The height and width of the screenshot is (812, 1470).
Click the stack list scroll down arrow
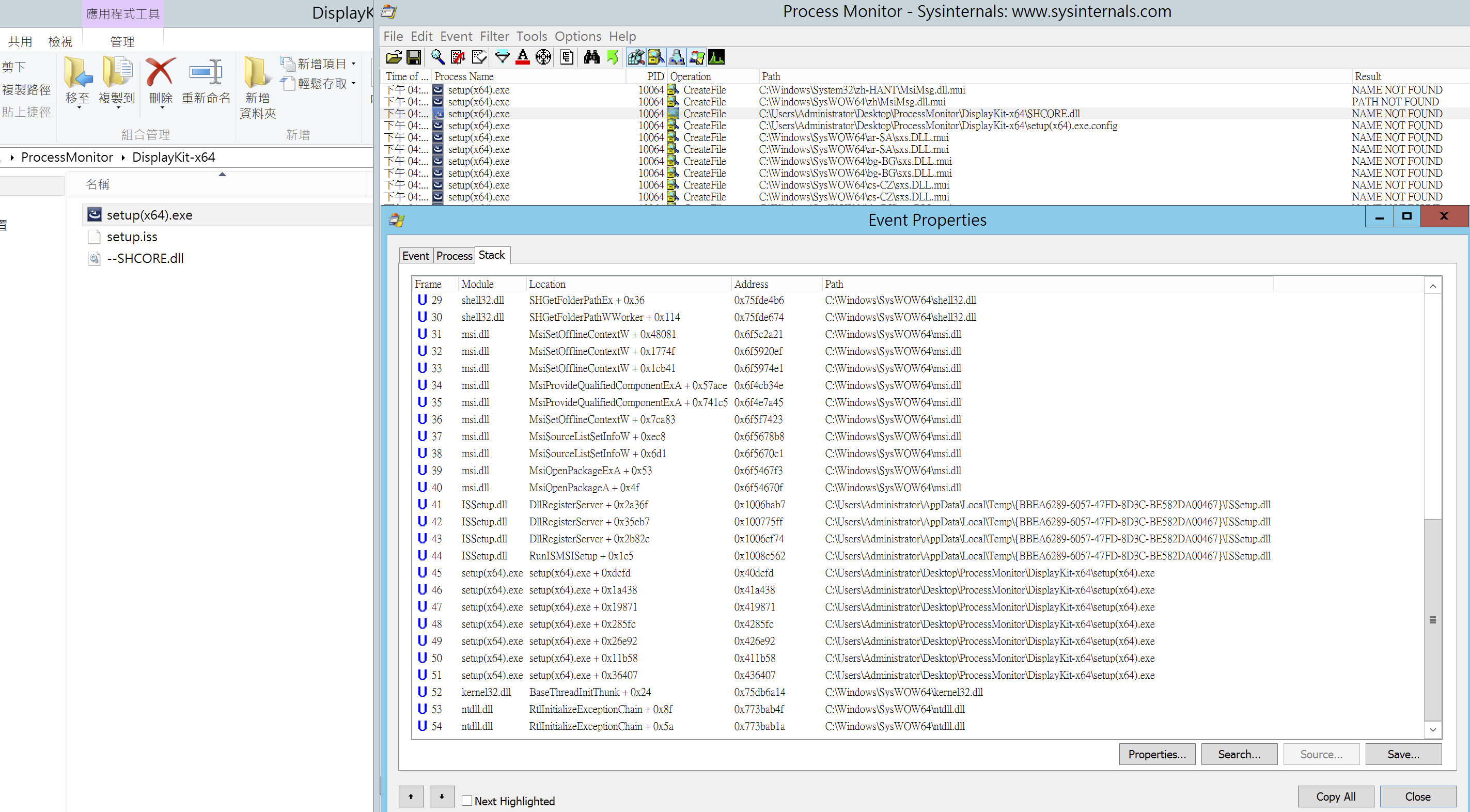pos(1432,729)
